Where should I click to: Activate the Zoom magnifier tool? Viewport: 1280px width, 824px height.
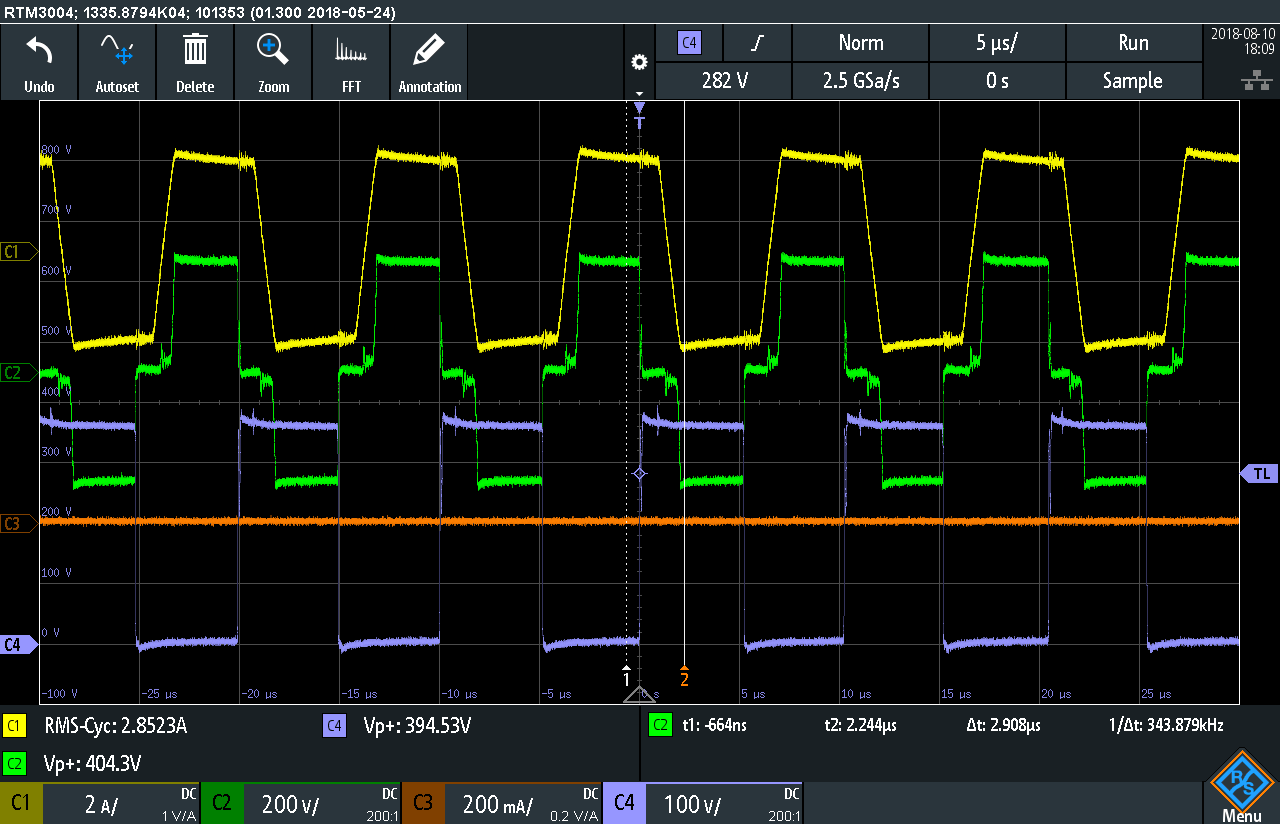coord(273,62)
